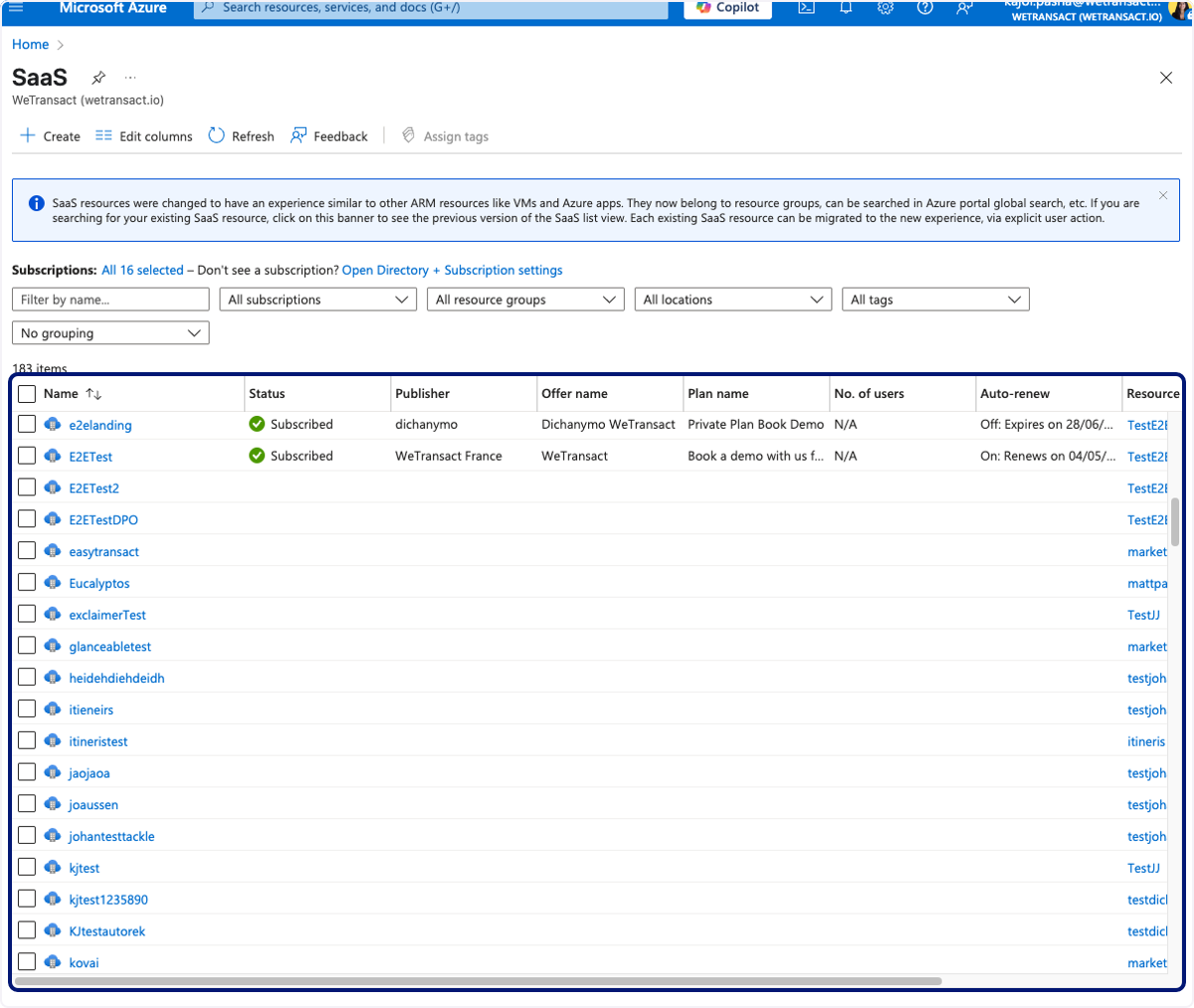Click the table vertical scrollbar thumb
Viewport: 1194px width, 1008px height.
click(x=1175, y=522)
